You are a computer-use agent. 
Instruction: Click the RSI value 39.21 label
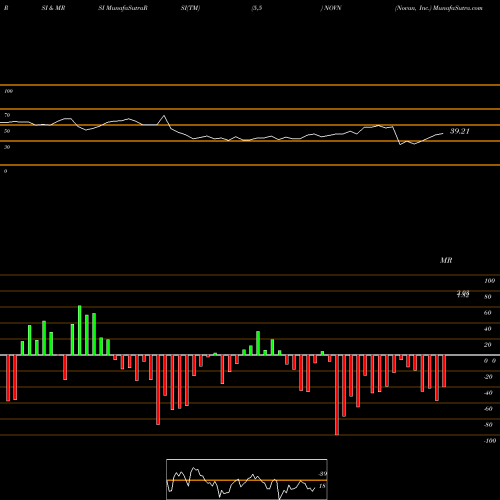point(460,131)
